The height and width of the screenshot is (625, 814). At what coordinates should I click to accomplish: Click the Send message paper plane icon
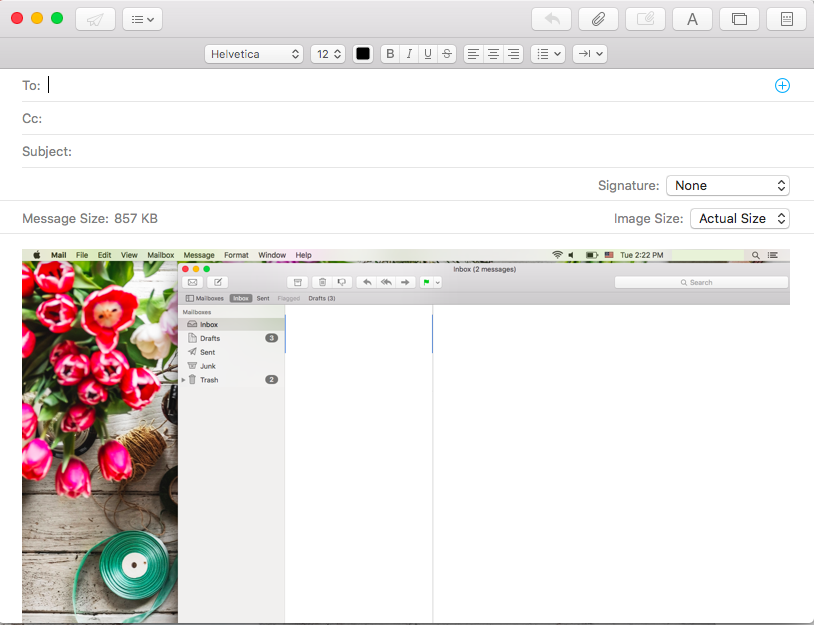[95, 19]
